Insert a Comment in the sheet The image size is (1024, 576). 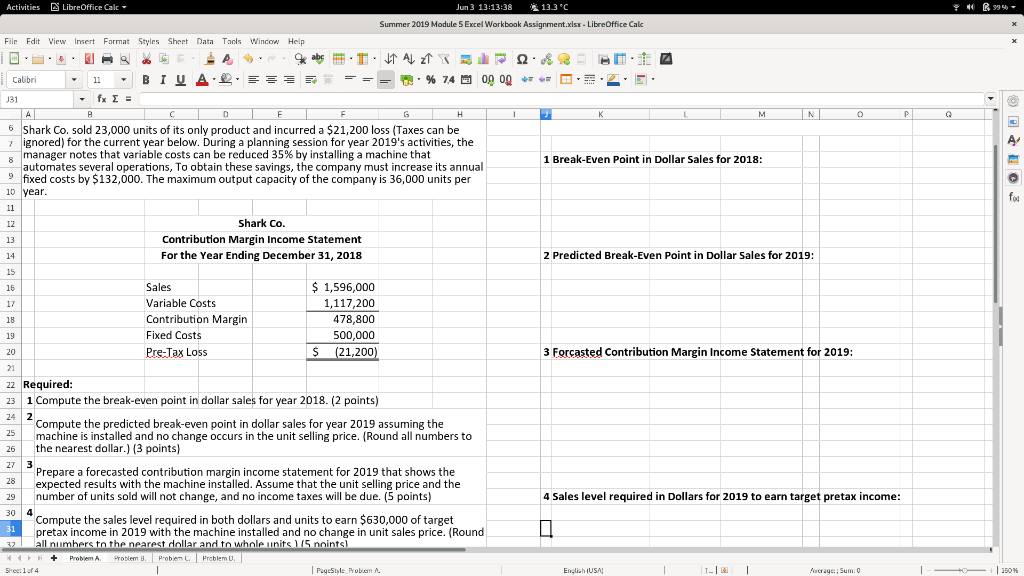coord(563,58)
